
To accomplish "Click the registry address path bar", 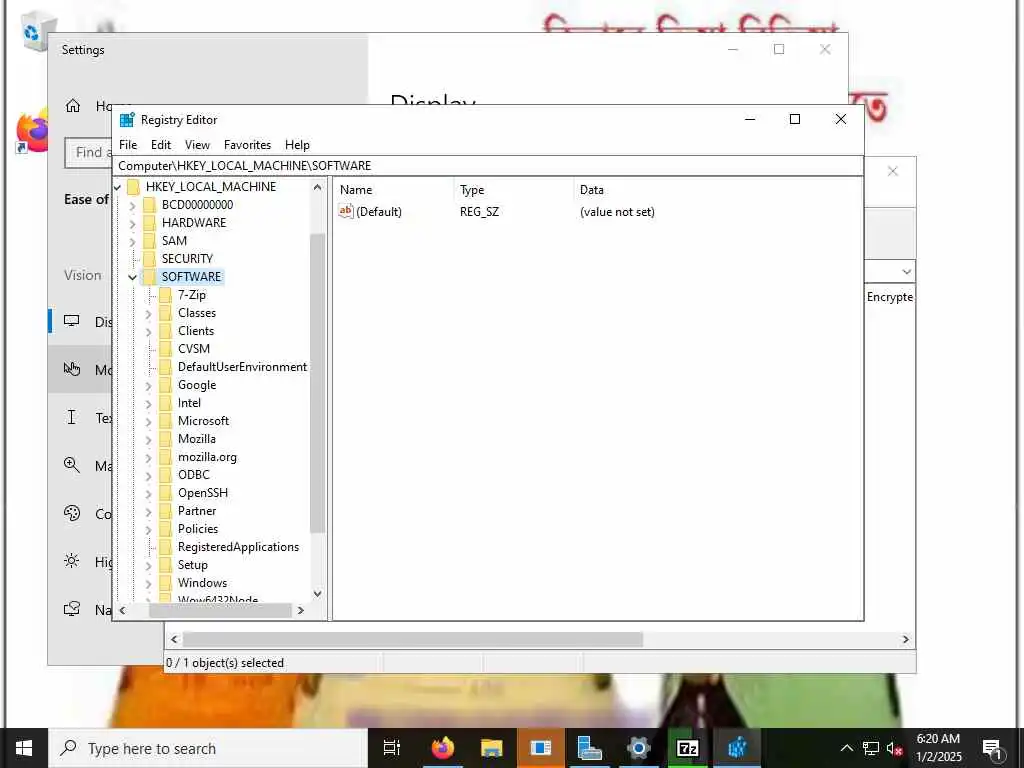I will pyautogui.click(x=488, y=166).
